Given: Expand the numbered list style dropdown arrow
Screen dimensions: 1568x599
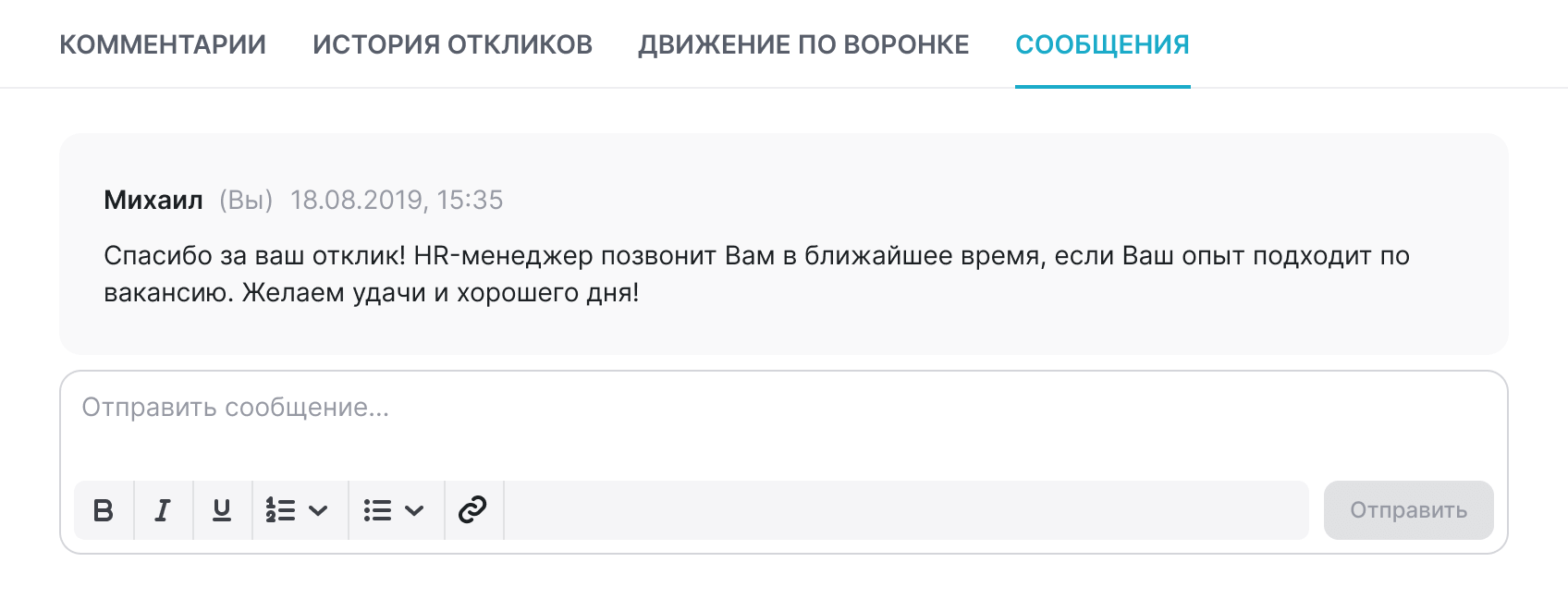Looking at the screenshot, I should click(319, 510).
